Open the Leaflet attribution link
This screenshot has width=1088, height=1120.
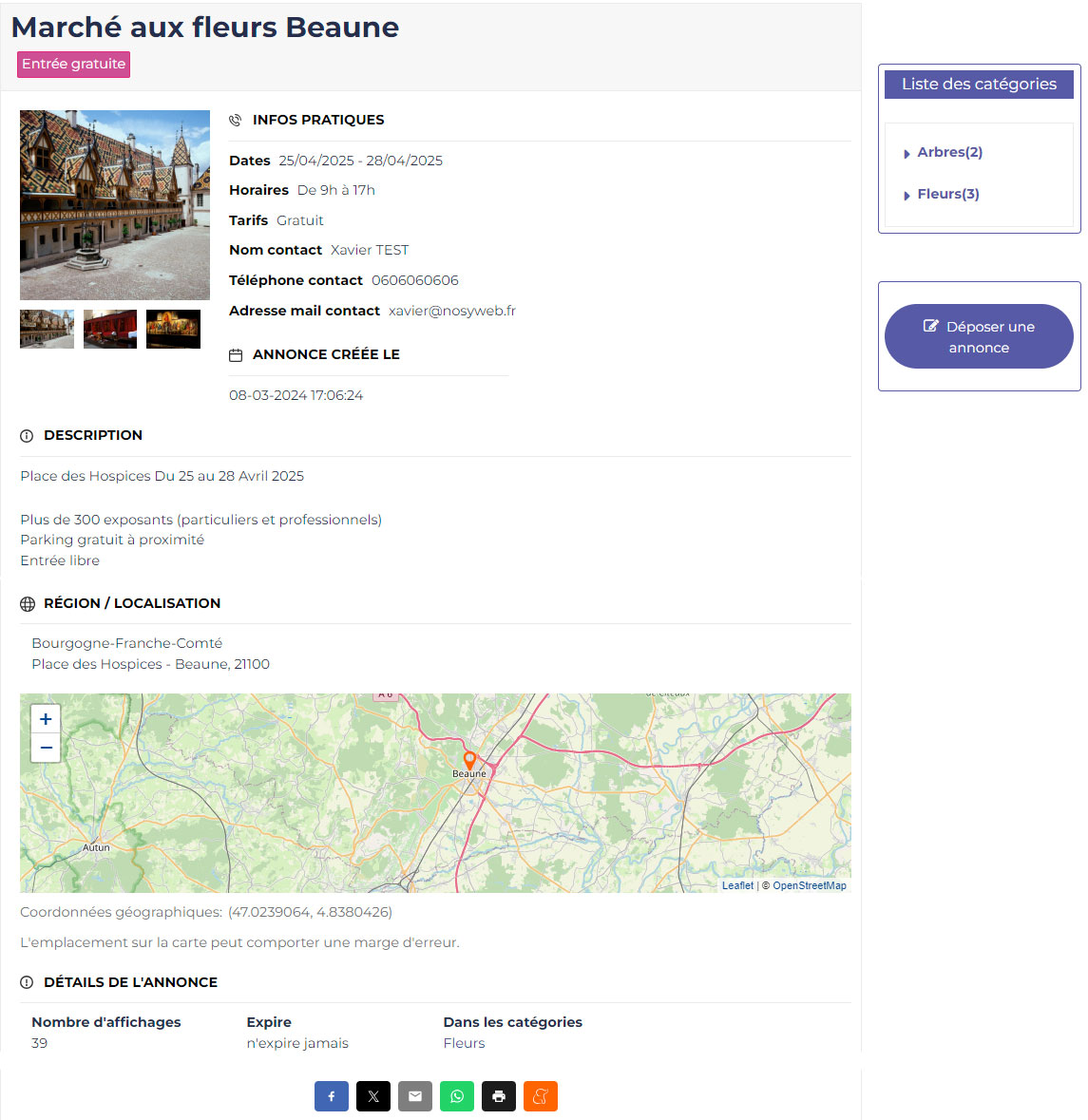(737, 885)
